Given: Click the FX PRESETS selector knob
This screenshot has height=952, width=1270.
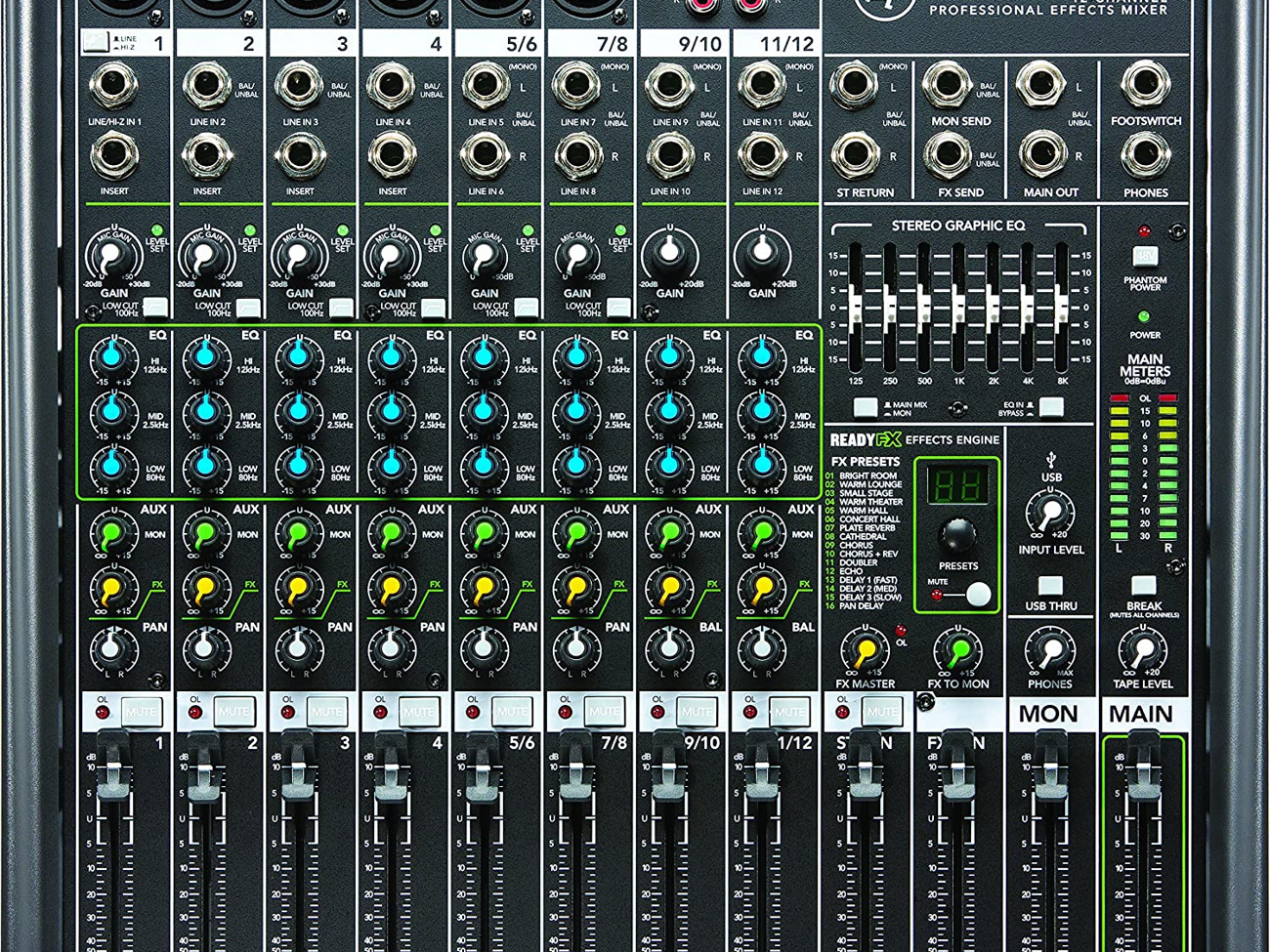Looking at the screenshot, I should pyautogui.click(x=956, y=535).
